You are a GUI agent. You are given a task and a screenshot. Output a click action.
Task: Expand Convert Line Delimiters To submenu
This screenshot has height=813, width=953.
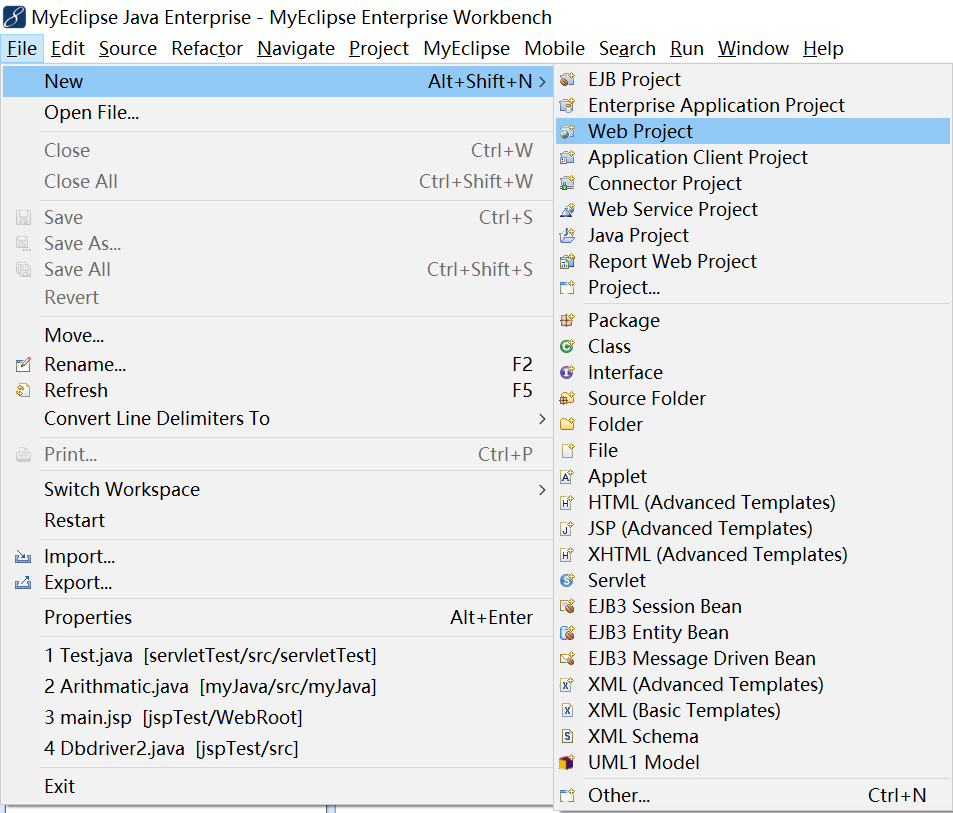tap(542, 419)
